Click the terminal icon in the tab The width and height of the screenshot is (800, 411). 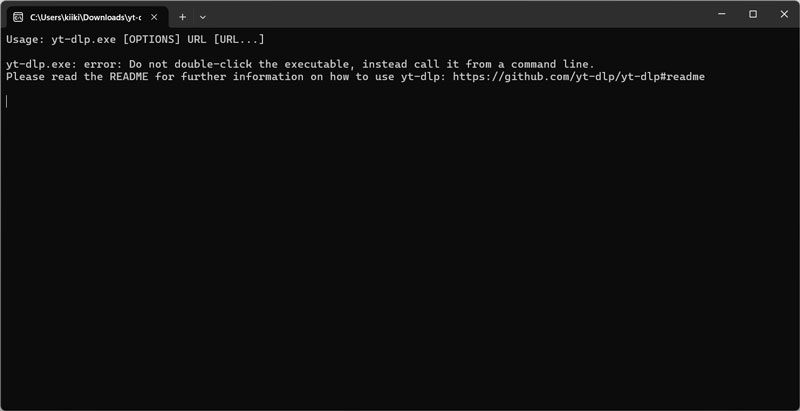click(x=18, y=17)
